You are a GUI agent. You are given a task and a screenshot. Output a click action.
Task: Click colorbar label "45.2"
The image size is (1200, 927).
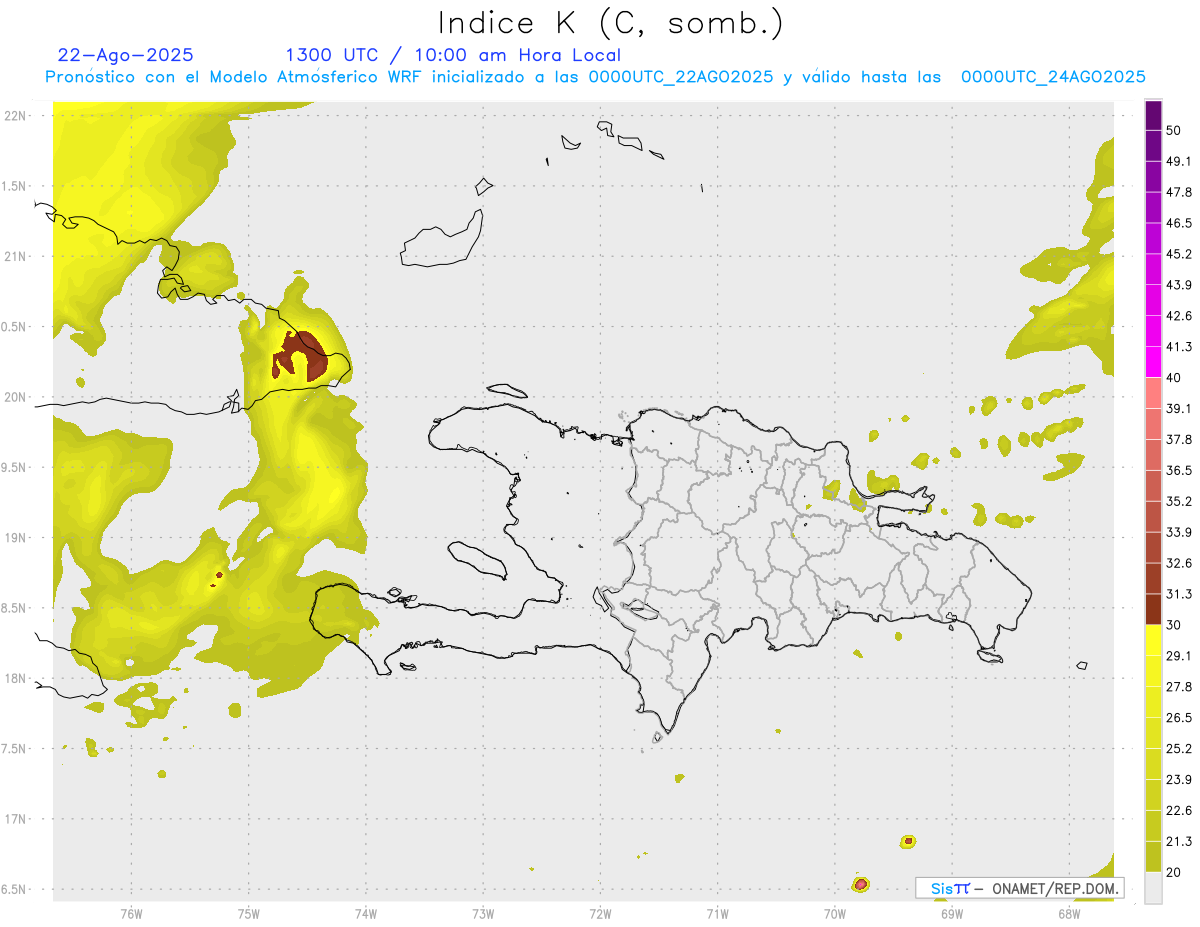pyautogui.click(x=1179, y=254)
